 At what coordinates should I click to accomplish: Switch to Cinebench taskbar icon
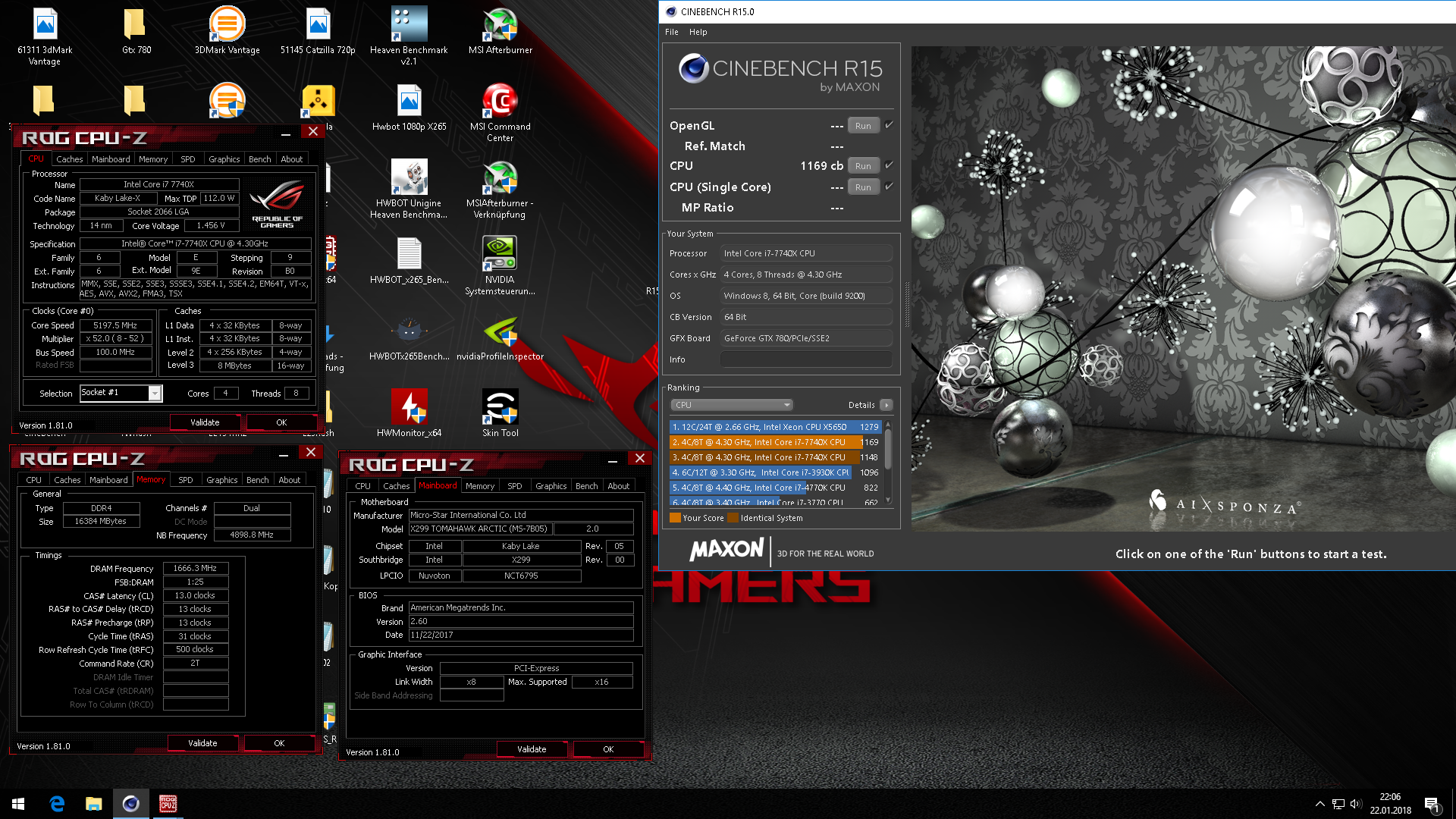tap(130, 804)
